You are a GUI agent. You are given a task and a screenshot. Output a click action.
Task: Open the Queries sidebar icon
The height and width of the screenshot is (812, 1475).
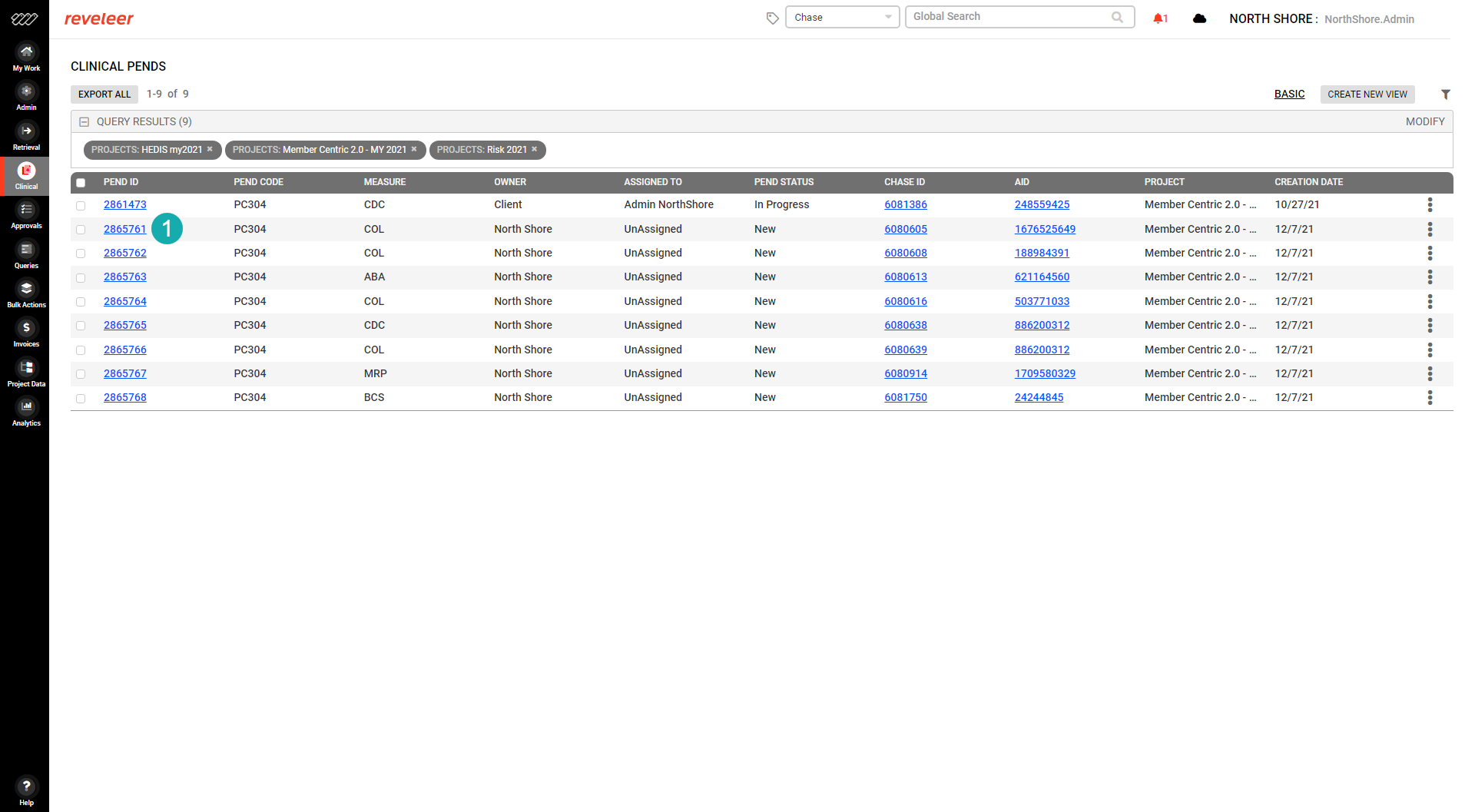pos(26,255)
